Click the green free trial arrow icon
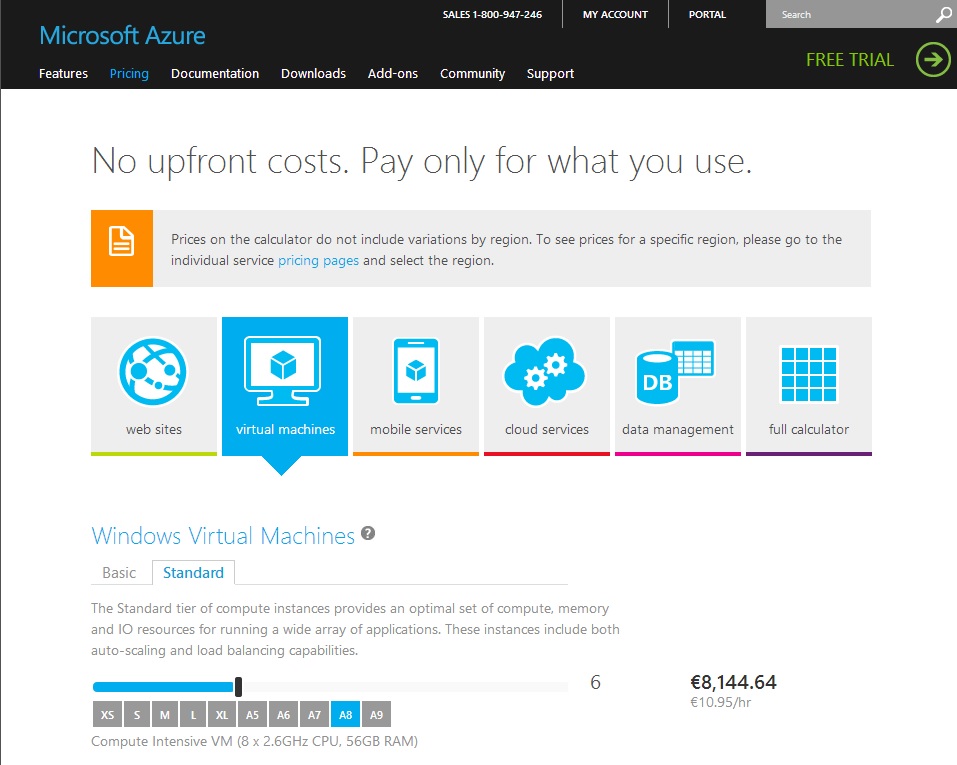 [933, 59]
